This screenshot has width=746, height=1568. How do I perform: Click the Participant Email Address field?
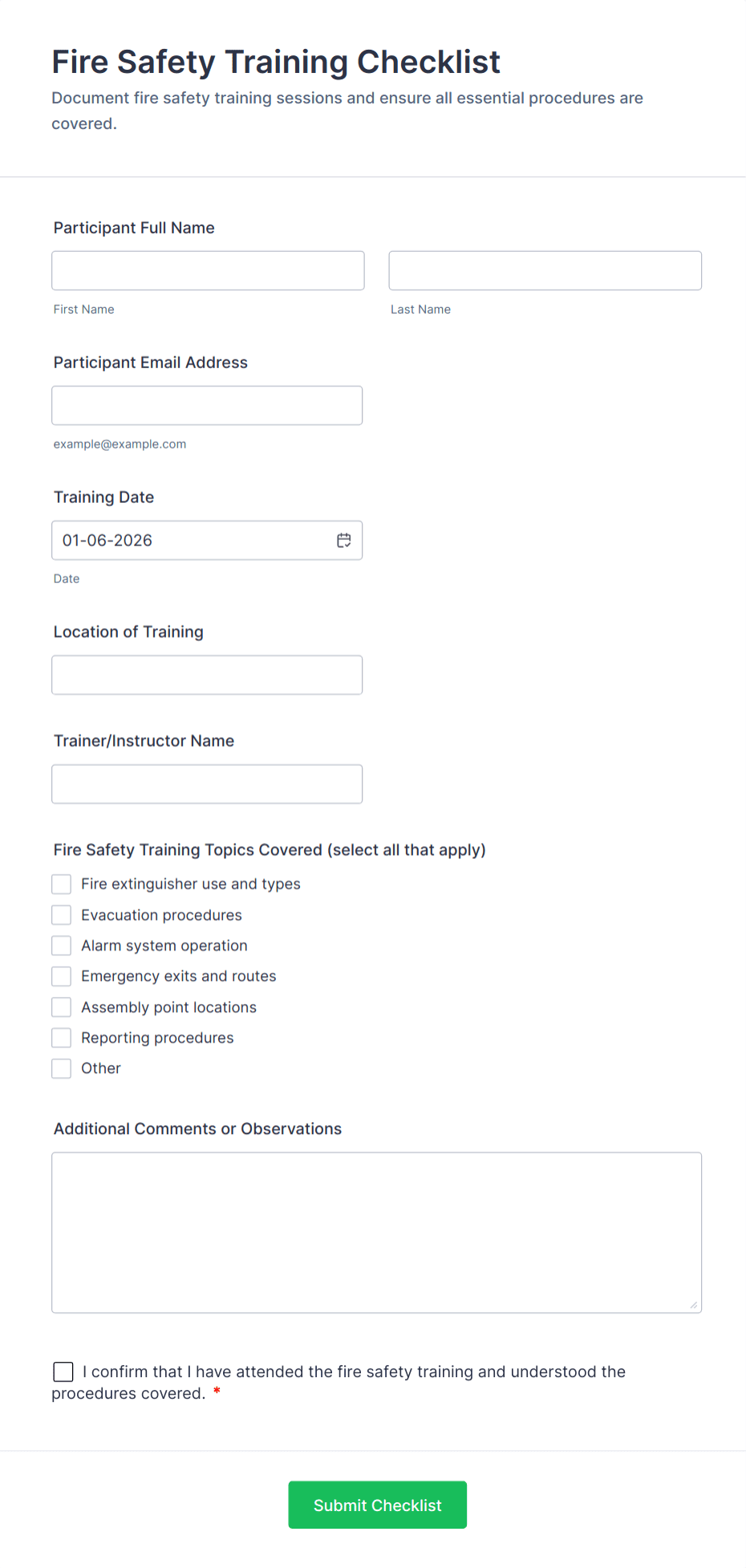[x=206, y=405]
